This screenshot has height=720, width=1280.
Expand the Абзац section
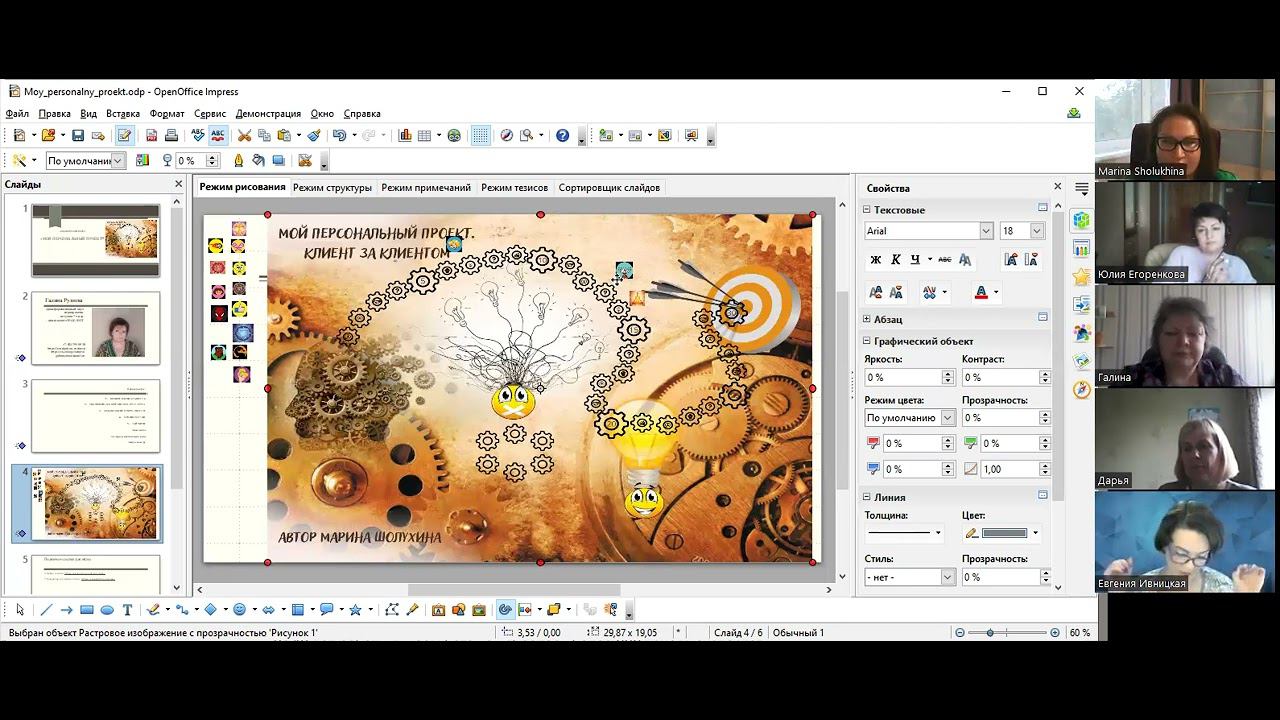[867, 319]
